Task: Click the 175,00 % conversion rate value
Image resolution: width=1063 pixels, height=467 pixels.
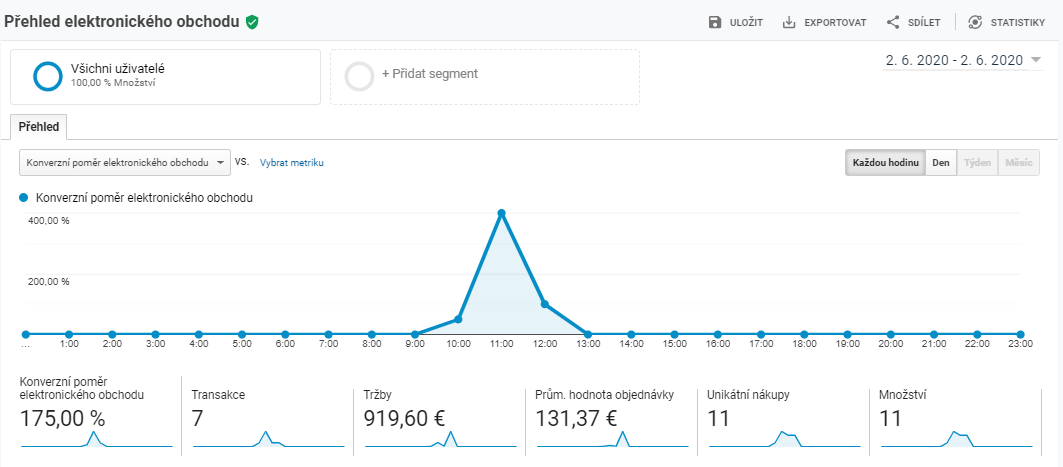Action: 62,418
